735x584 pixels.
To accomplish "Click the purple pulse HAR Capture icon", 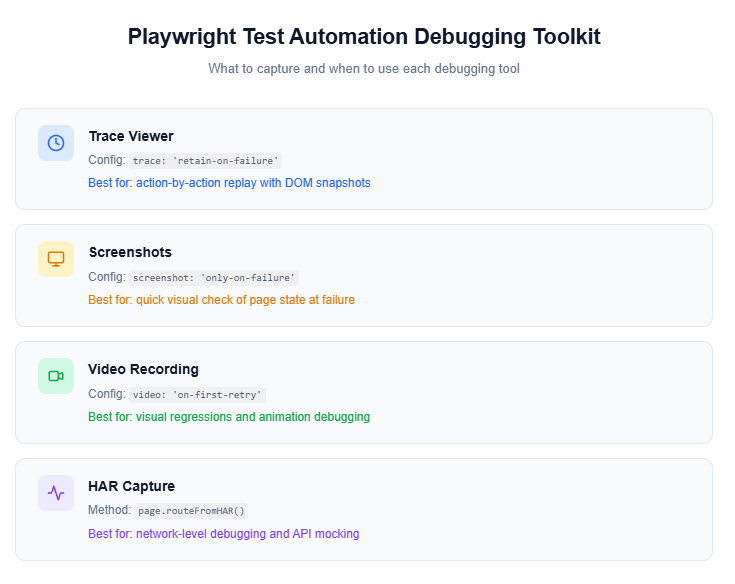I will pos(56,493).
